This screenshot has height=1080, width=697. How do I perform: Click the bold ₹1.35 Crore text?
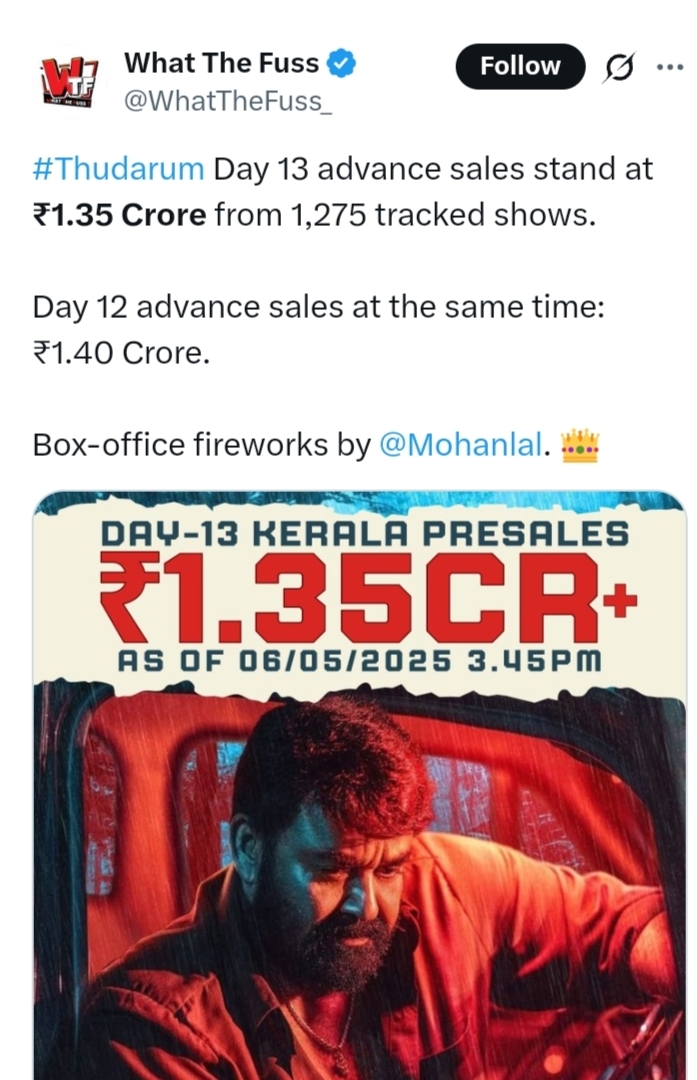coord(119,215)
